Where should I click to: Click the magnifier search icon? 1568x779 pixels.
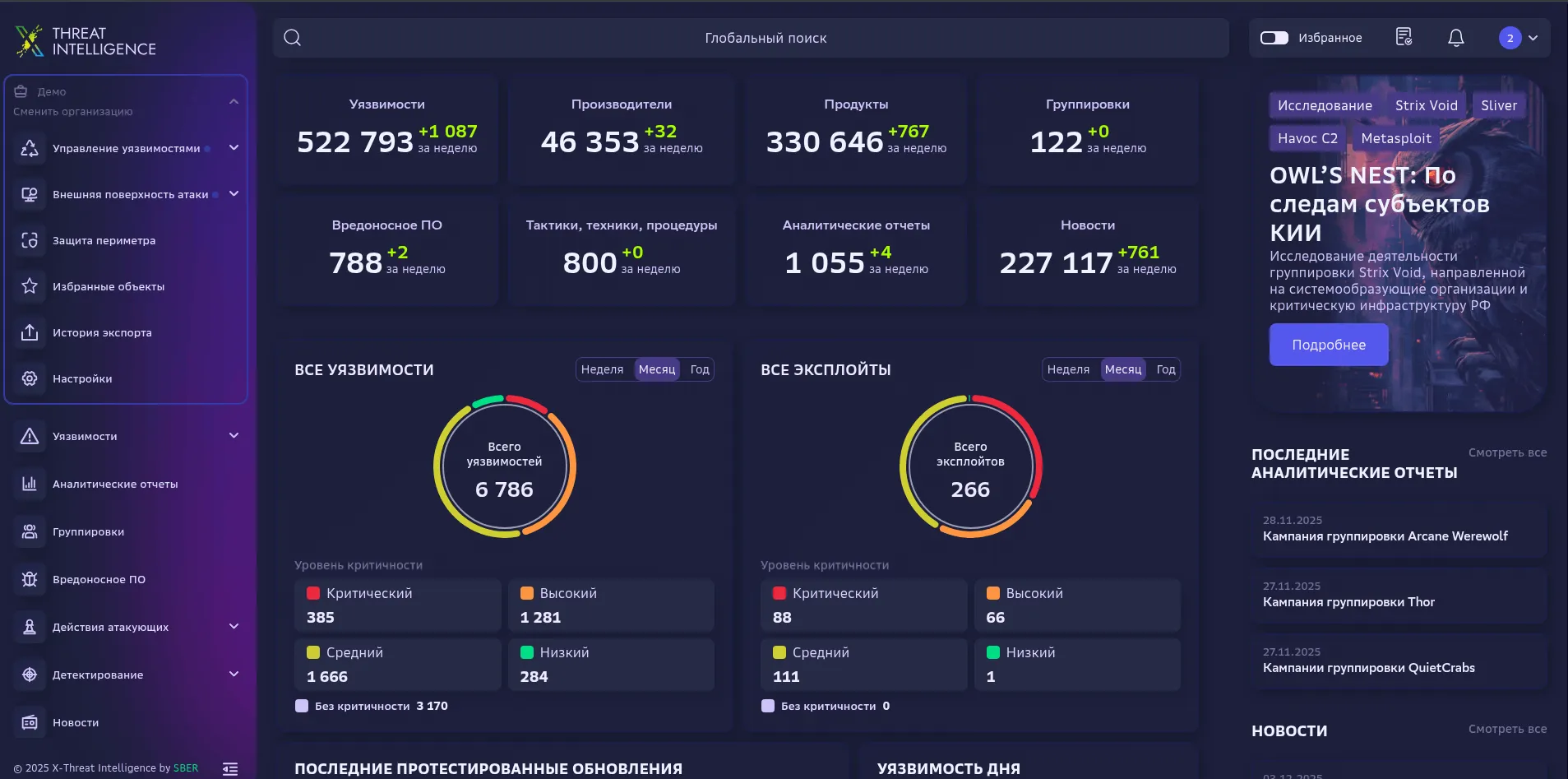point(292,38)
